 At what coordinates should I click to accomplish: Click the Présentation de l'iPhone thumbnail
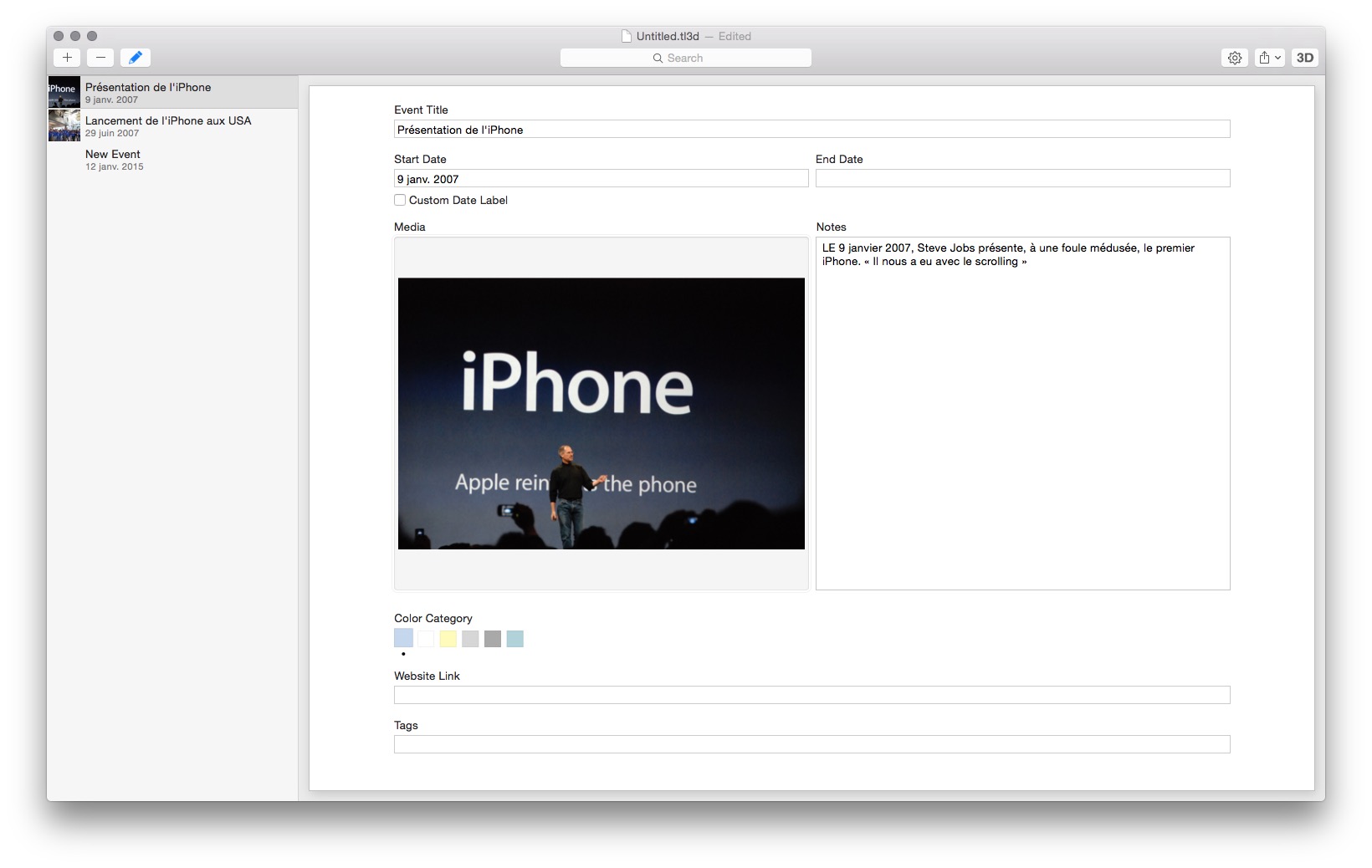(x=64, y=92)
